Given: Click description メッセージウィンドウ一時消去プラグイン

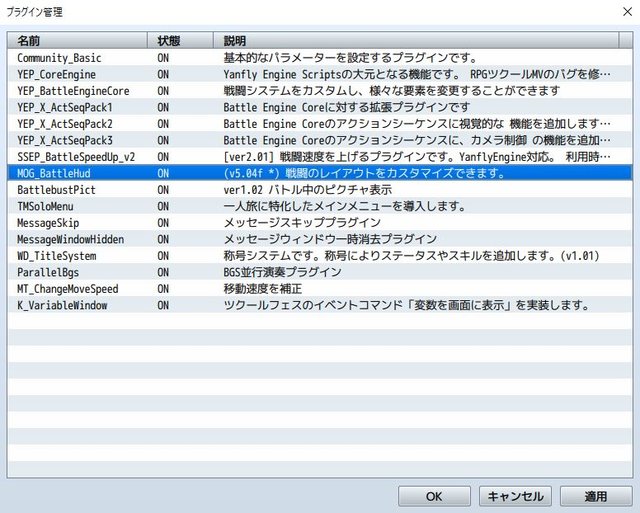Looking at the screenshot, I should [330, 239].
